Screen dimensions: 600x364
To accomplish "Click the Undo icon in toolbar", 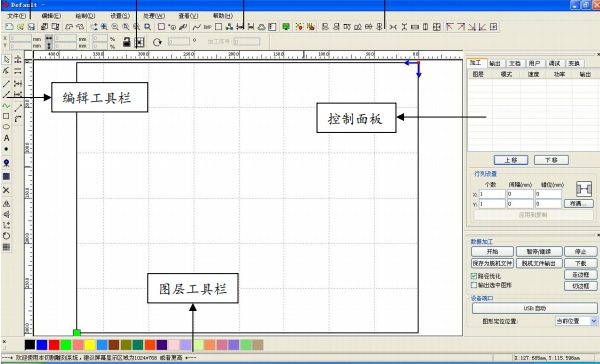I will click(x=69, y=27).
